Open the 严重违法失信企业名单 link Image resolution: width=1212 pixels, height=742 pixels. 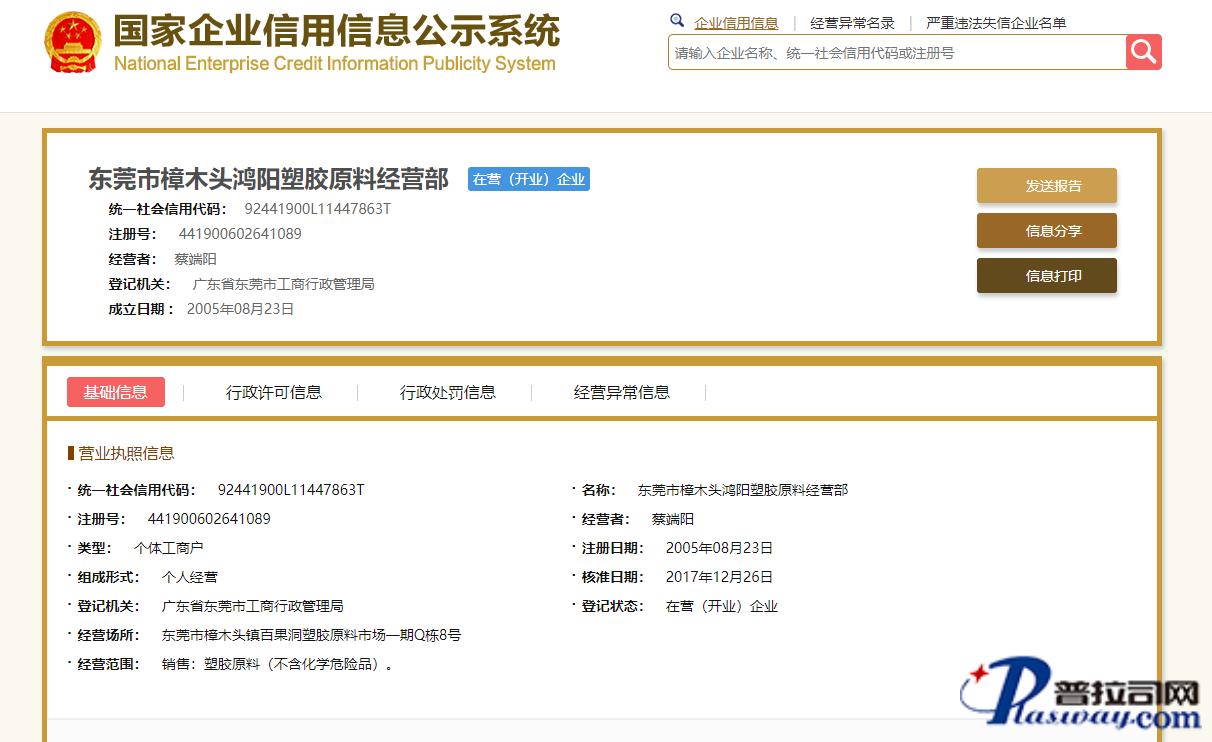coord(996,23)
